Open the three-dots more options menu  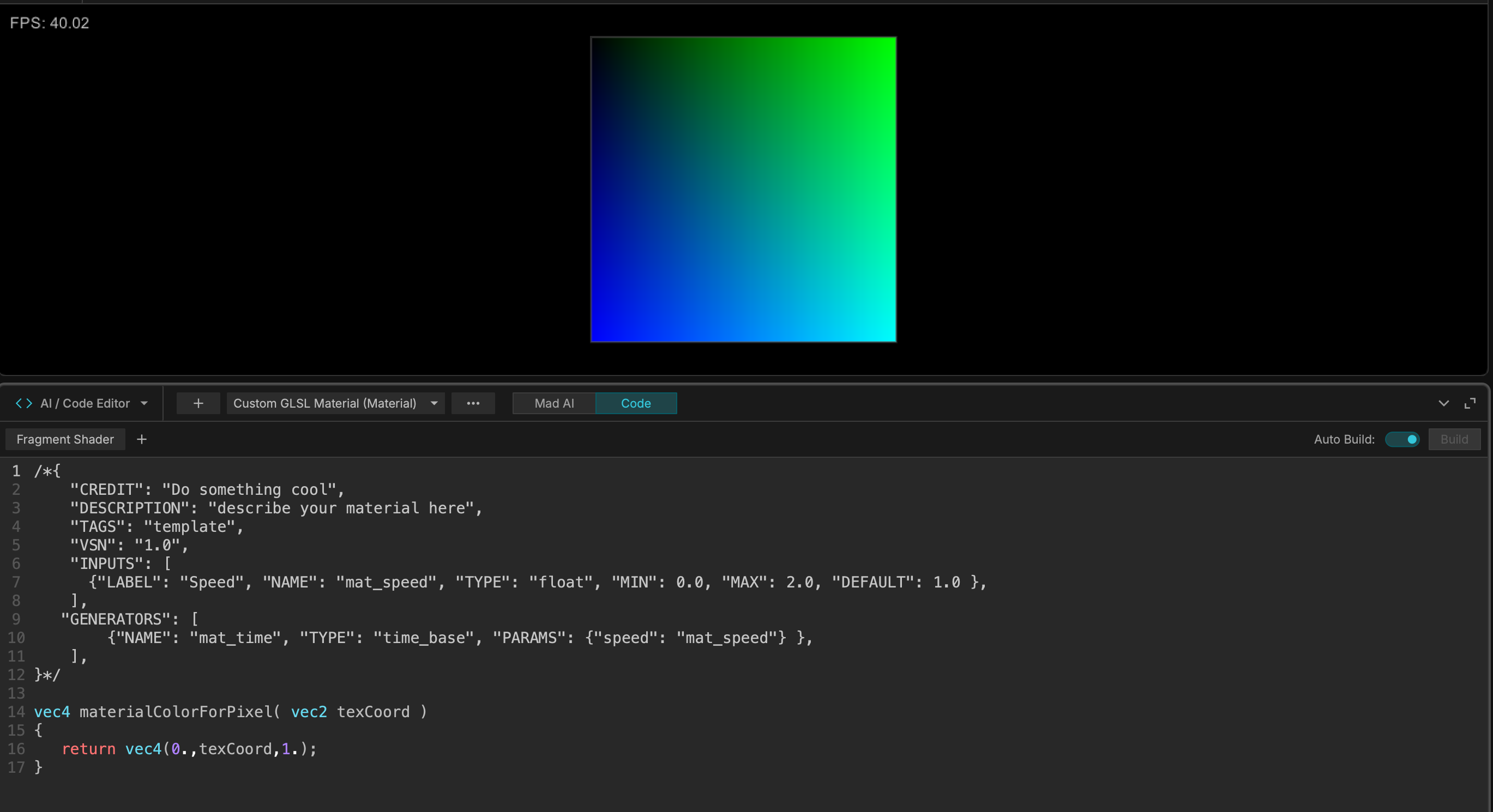[473, 403]
